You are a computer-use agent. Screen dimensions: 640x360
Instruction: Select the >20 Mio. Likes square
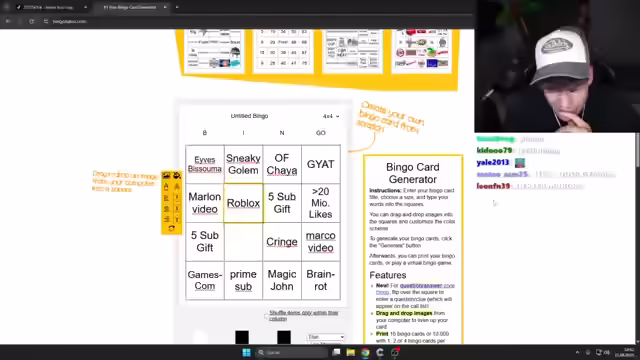(321, 203)
